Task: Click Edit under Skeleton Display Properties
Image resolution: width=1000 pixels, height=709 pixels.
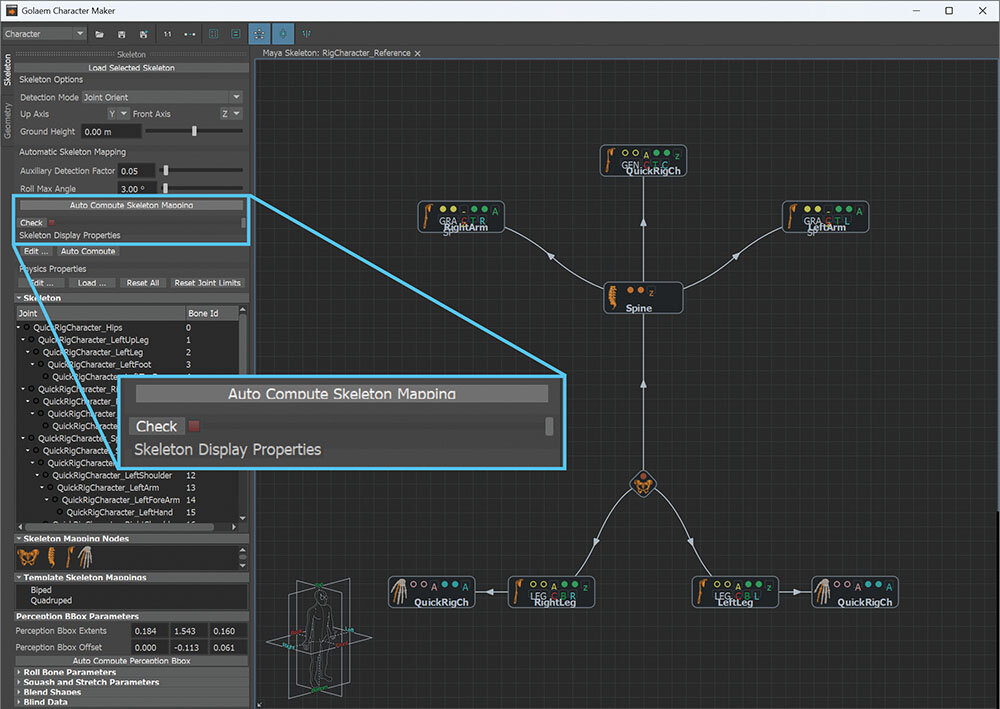Action: (36, 251)
